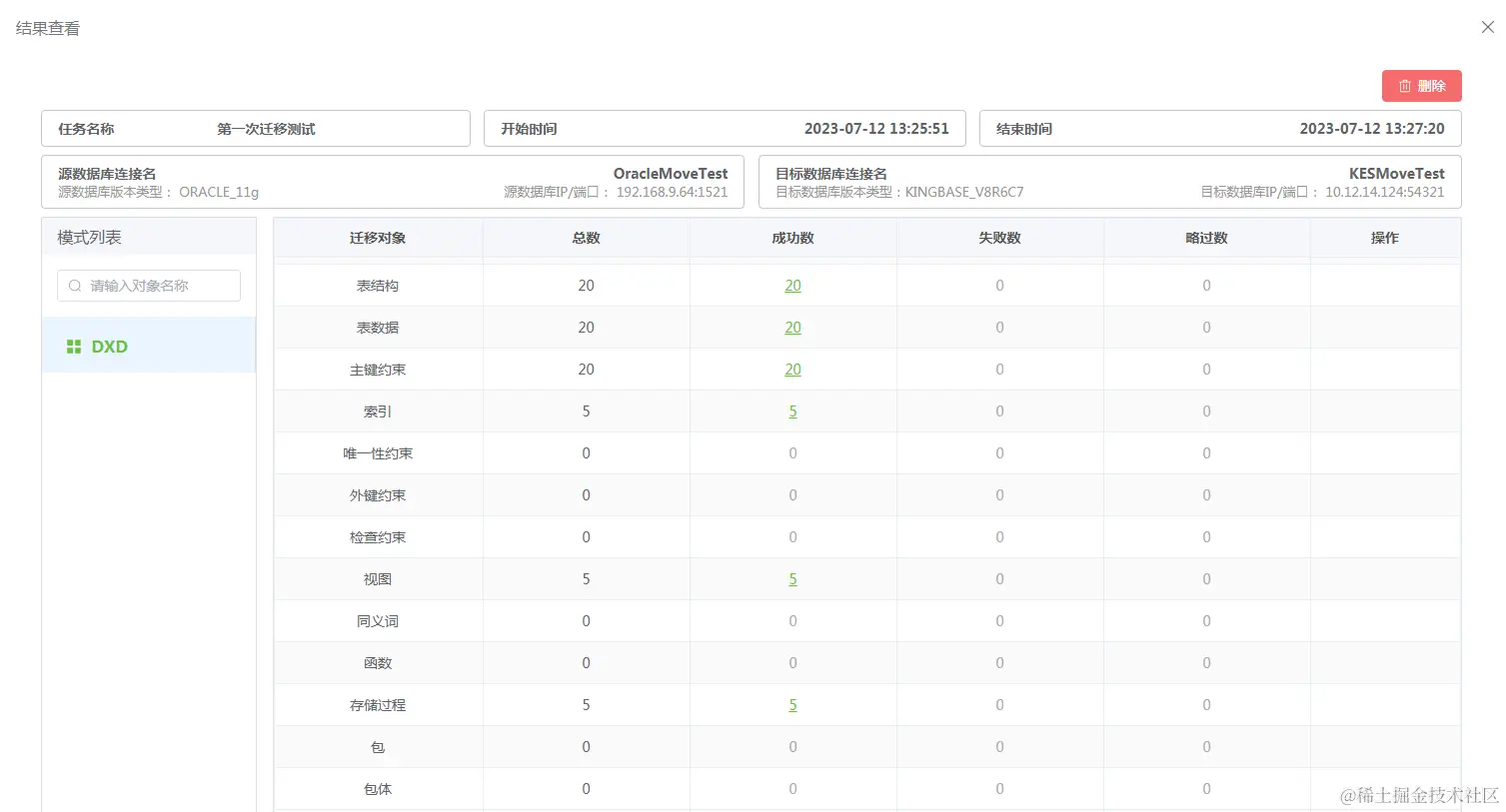Select the 同义词 row label
The height and width of the screenshot is (812, 1506).
tap(378, 621)
